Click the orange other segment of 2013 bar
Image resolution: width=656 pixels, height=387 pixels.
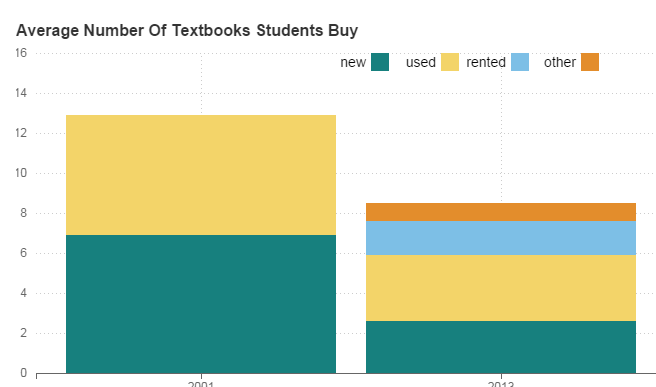[501, 212]
